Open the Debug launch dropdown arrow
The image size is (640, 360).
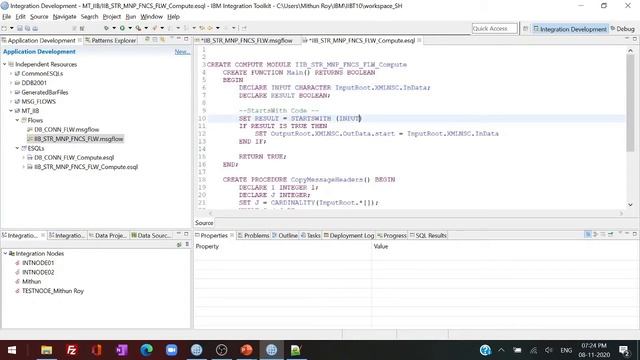click(113, 28)
